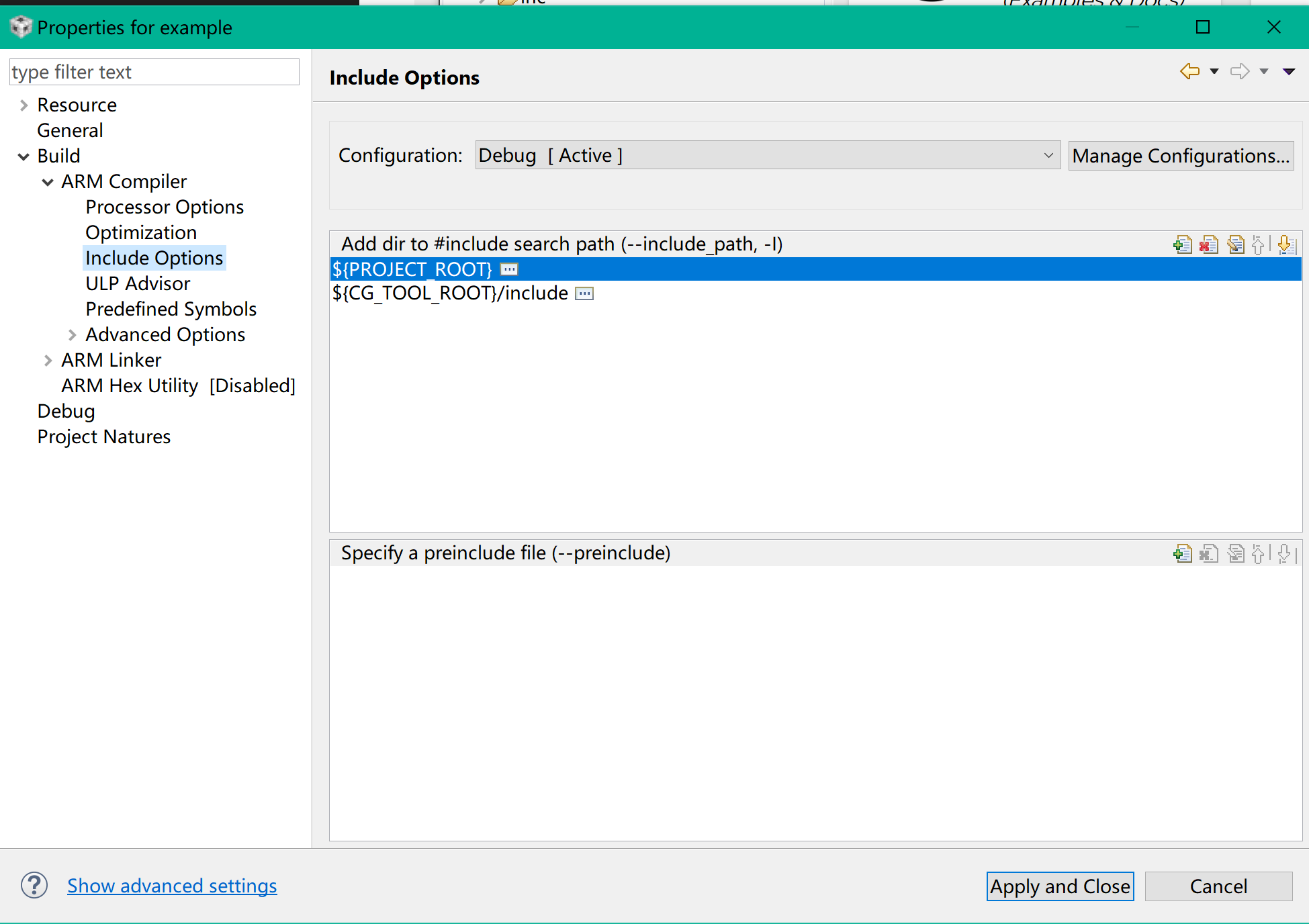Expand the Advanced Options node
This screenshot has height=924, width=1309.
tap(72, 336)
